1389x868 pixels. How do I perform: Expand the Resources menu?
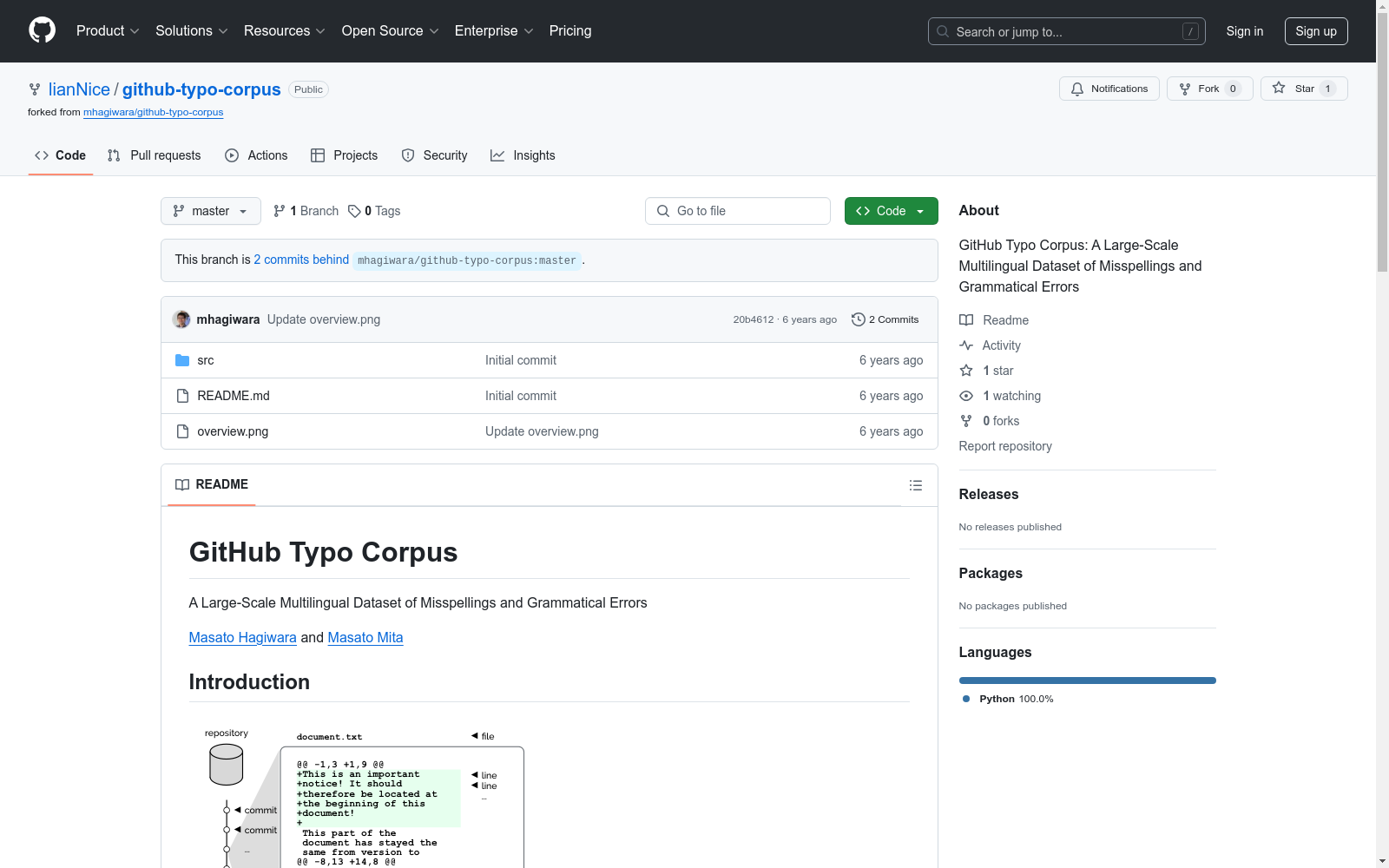[x=285, y=31]
